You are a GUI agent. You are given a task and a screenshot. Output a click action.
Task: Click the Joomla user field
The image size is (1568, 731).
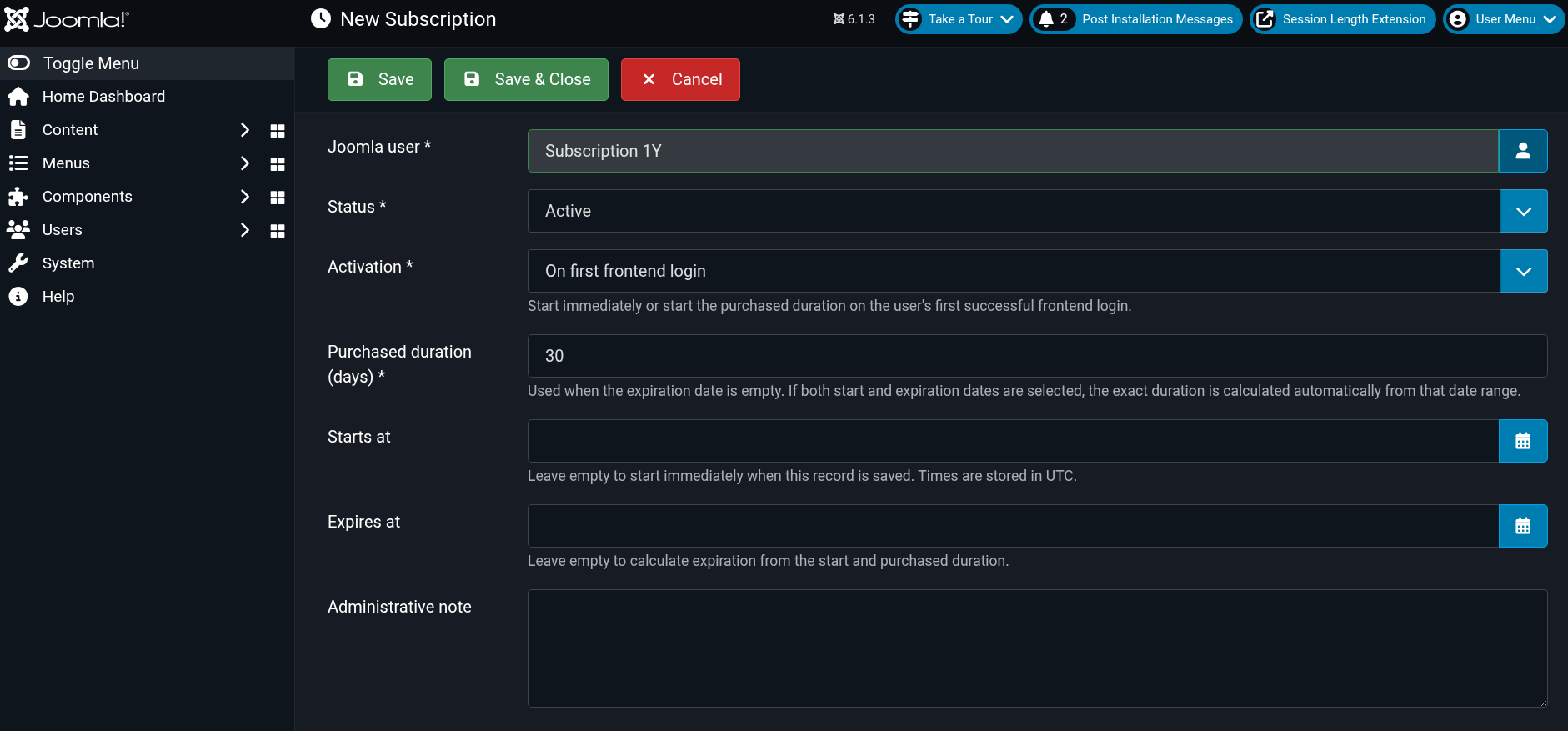(x=1013, y=151)
